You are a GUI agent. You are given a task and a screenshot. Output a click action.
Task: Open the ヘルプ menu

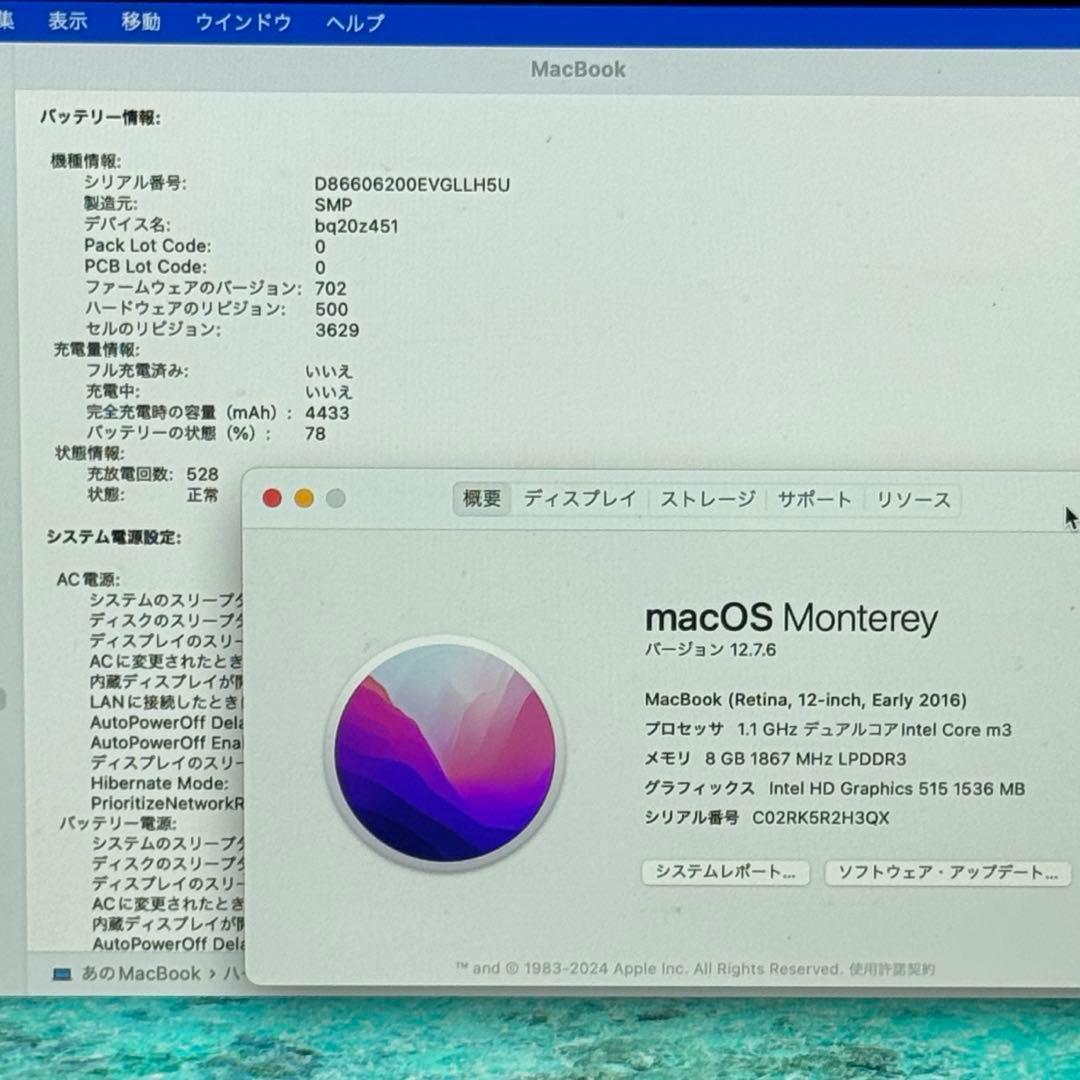[355, 21]
